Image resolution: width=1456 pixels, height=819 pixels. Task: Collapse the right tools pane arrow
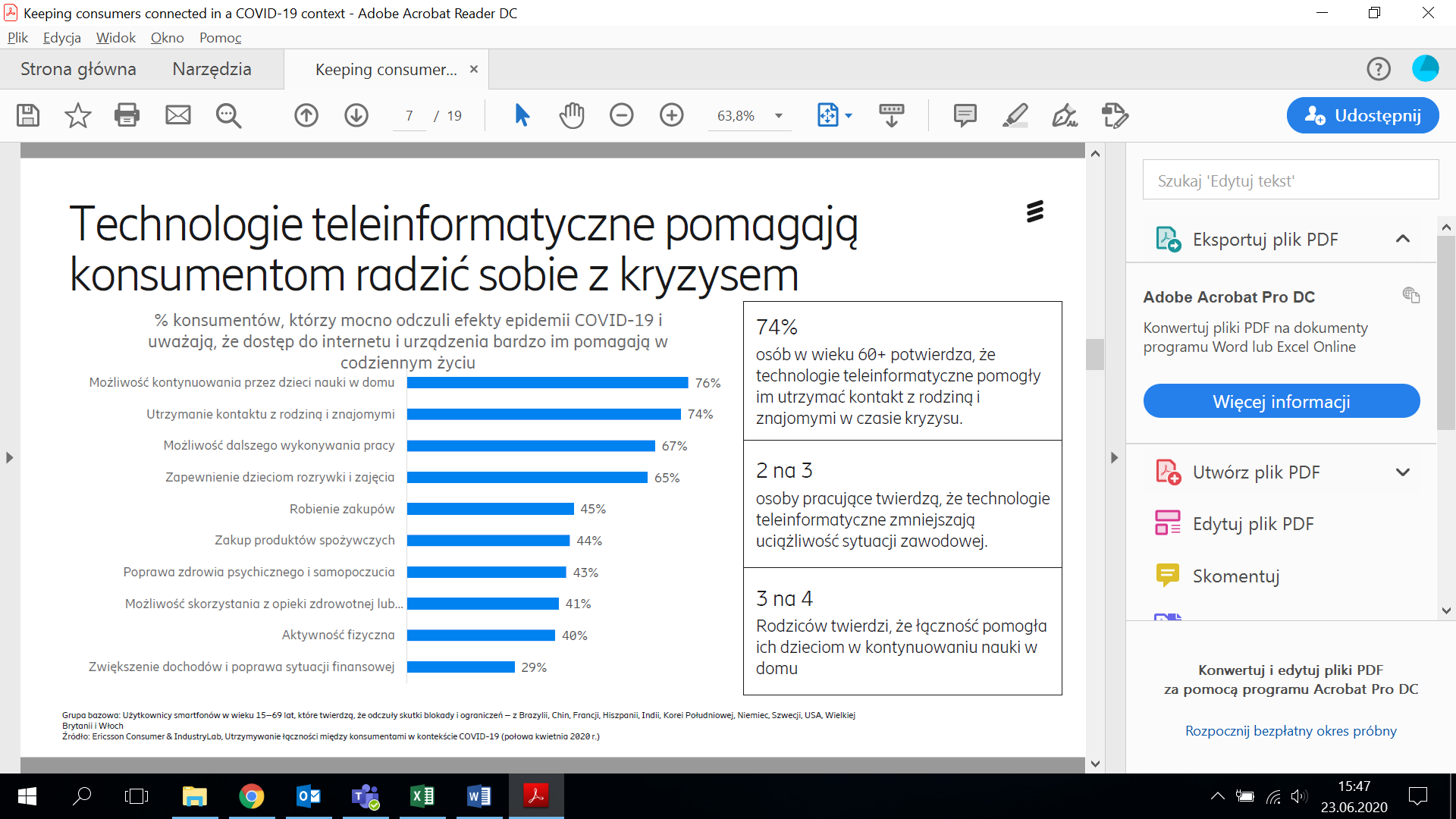[x=1114, y=458]
